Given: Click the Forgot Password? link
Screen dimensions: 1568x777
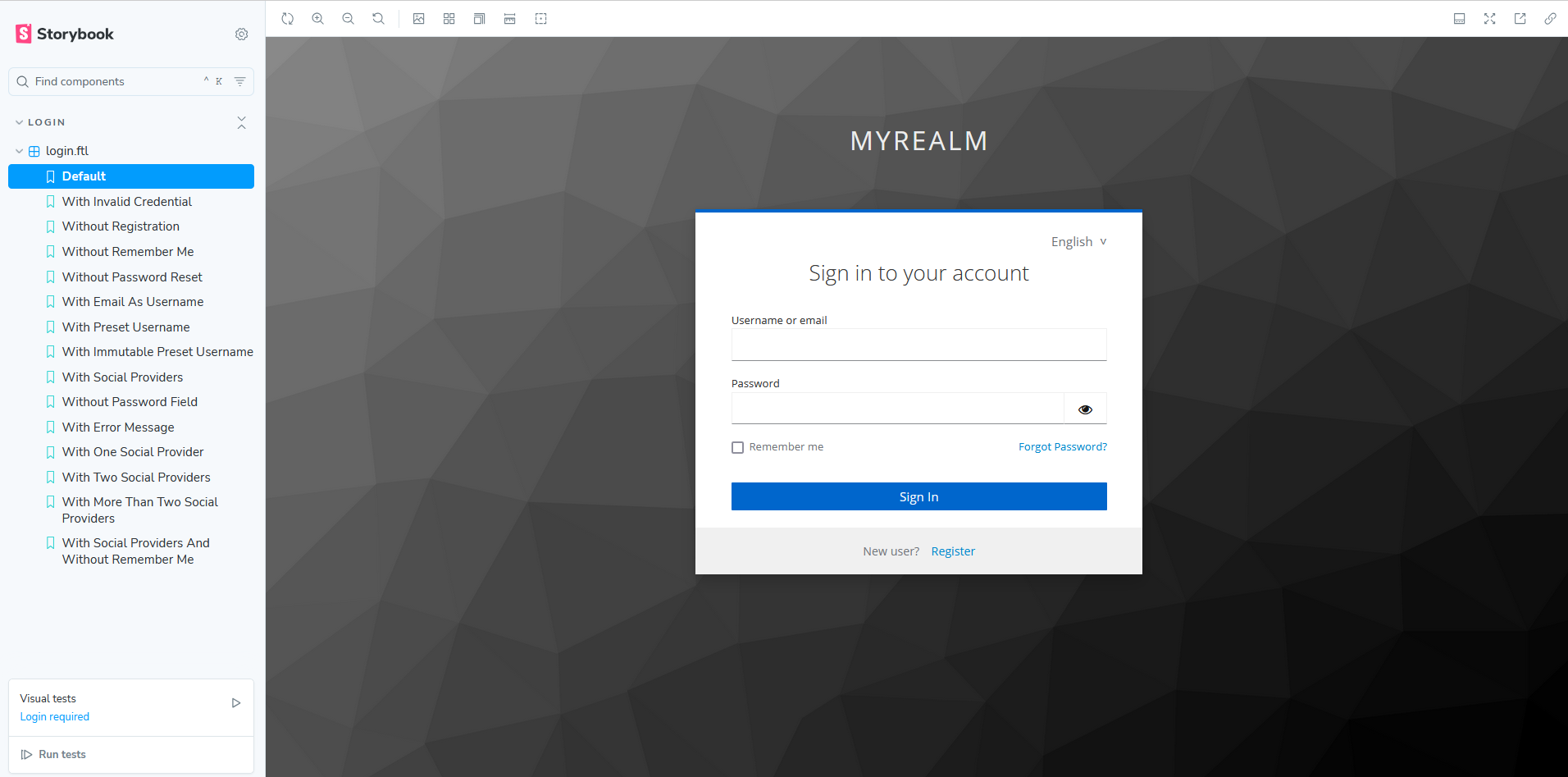Looking at the screenshot, I should (x=1063, y=447).
